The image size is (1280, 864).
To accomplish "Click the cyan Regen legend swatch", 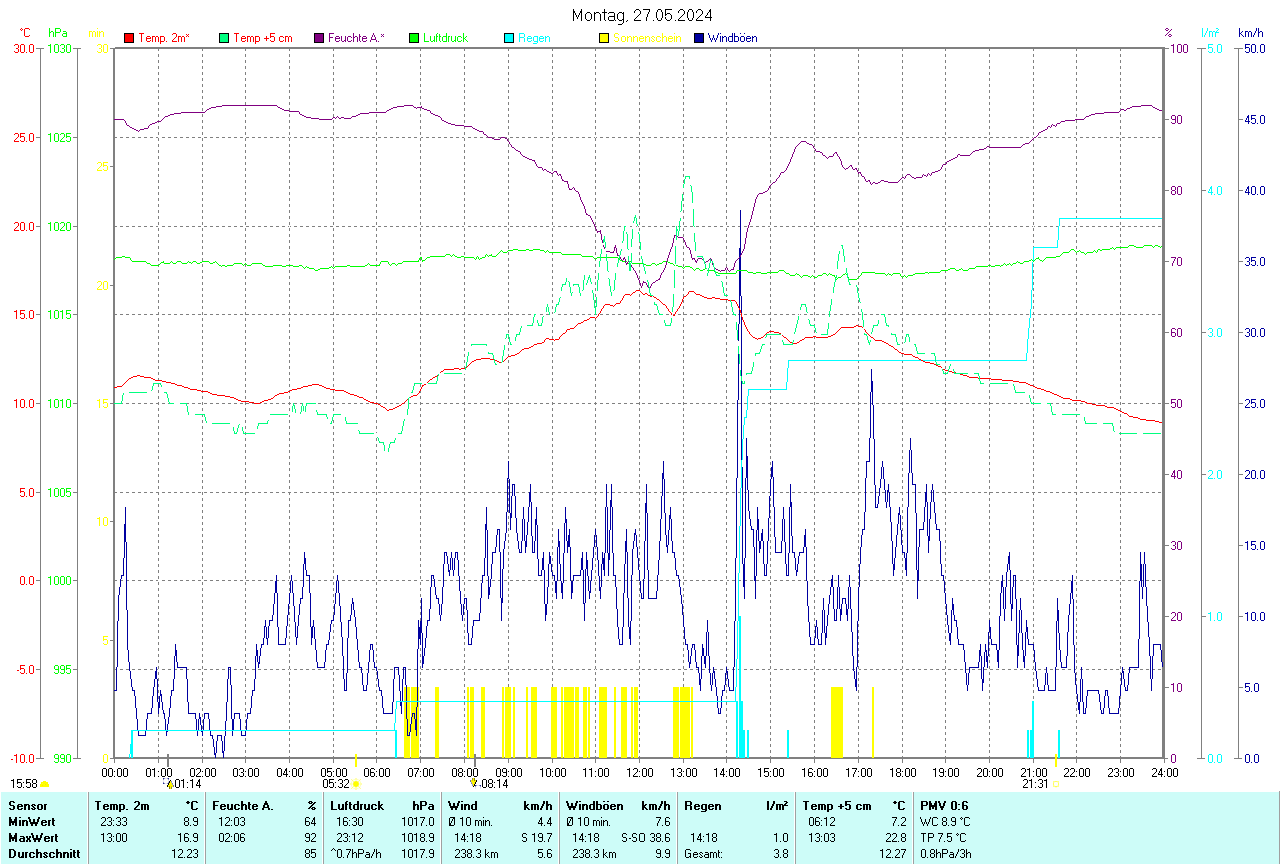I will coord(509,38).
